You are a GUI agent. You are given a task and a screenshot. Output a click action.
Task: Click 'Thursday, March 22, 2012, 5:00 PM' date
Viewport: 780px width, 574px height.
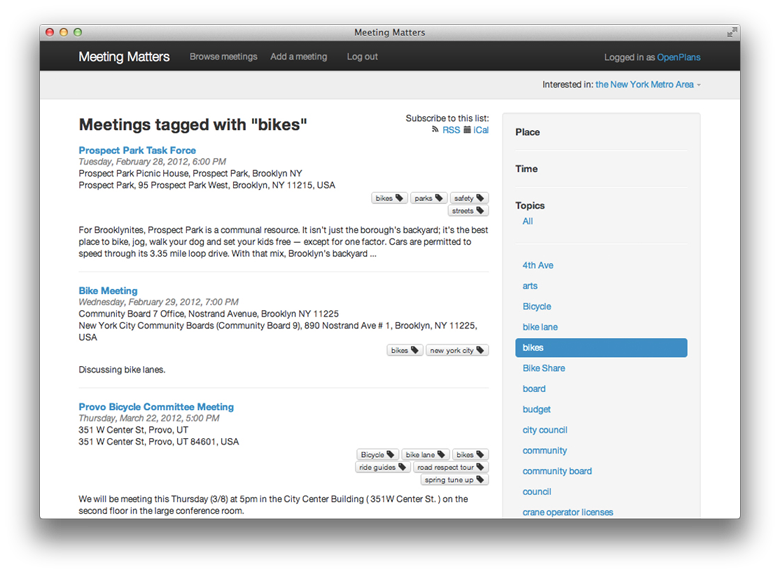pos(149,418)
